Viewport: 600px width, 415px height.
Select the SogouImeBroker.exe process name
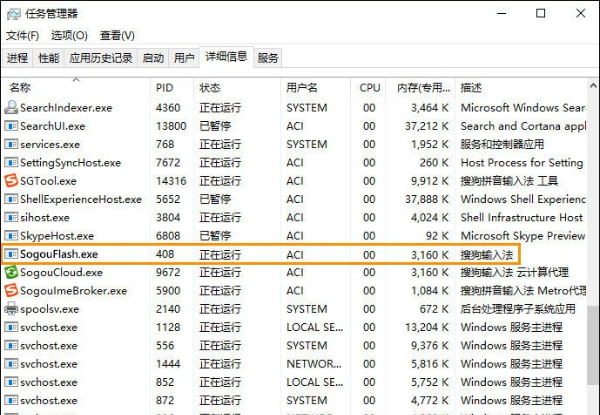pos(73,290)
